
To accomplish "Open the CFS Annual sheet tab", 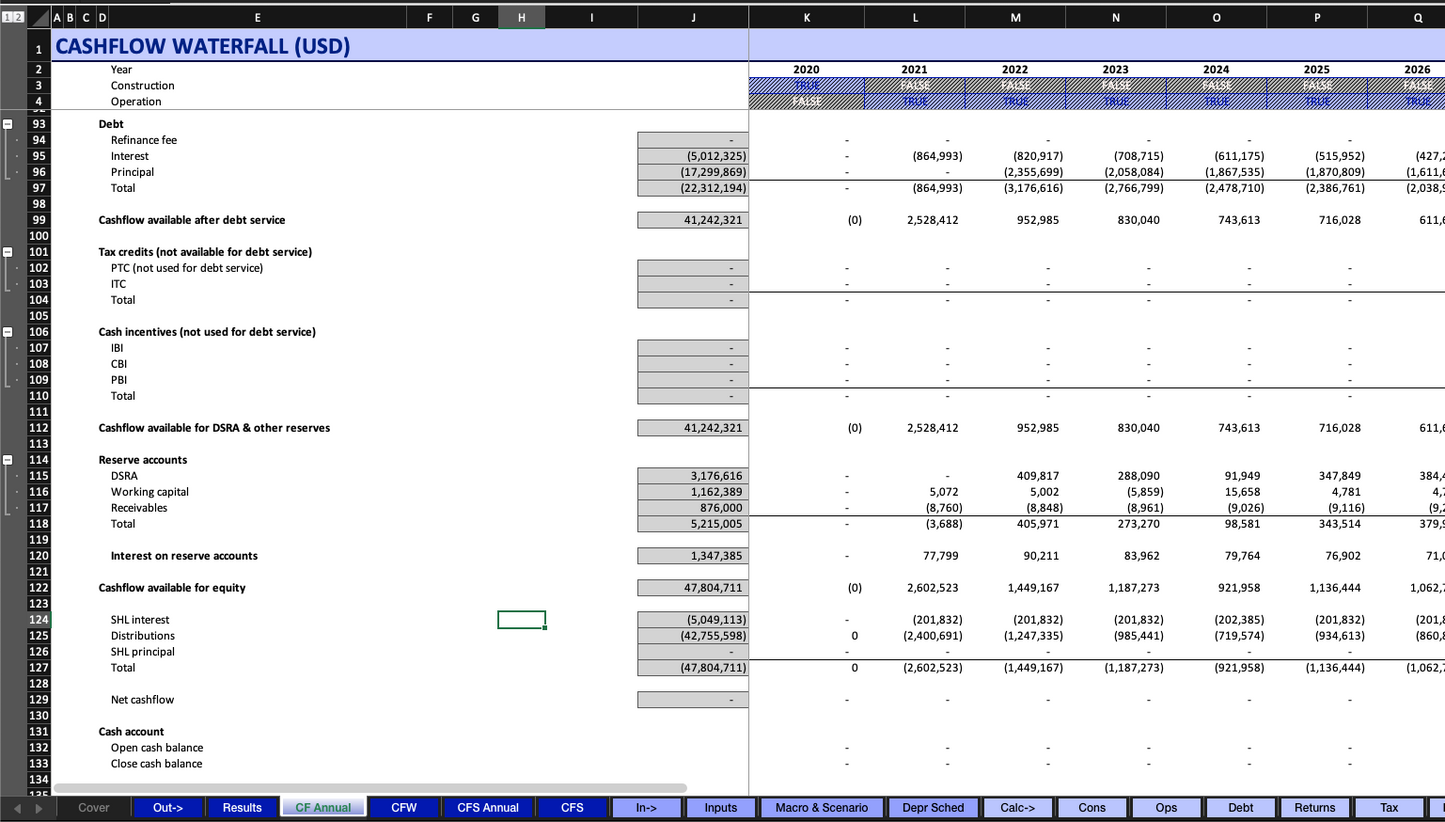I will point(487,808).
